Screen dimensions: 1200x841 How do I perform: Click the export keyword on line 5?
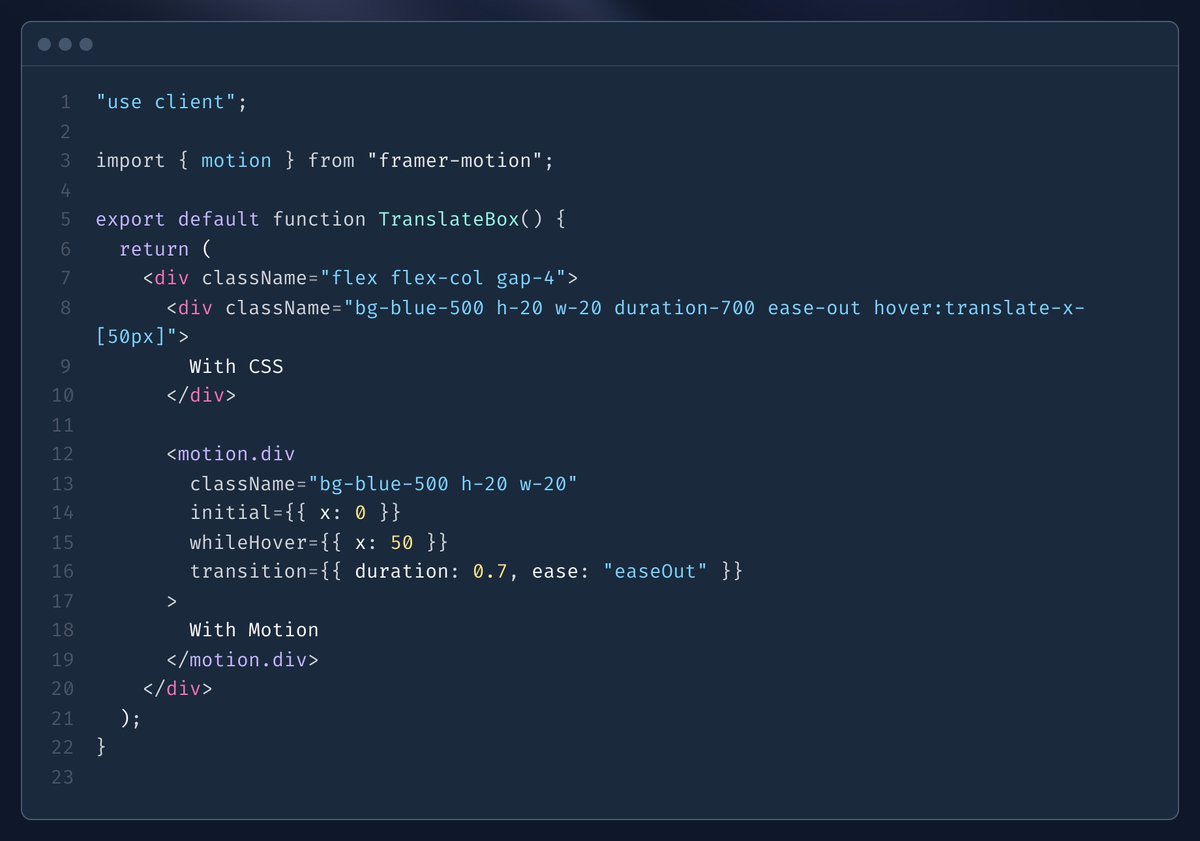point(131,219)
